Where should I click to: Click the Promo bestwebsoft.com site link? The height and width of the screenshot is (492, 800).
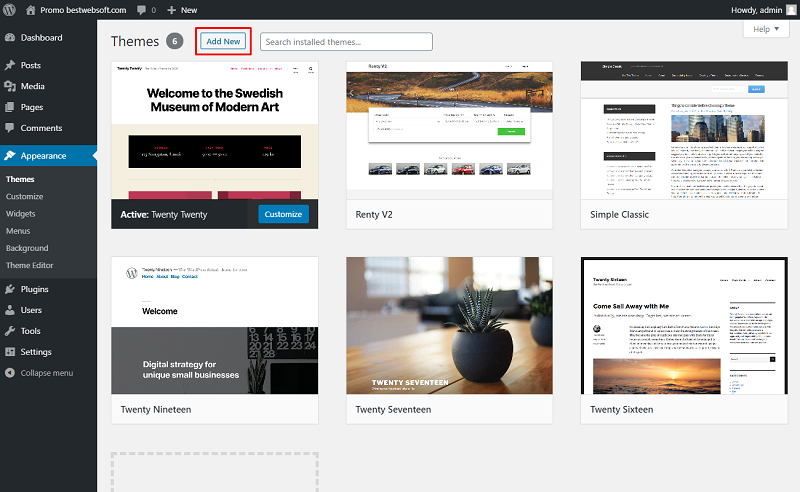coord(83,10)
